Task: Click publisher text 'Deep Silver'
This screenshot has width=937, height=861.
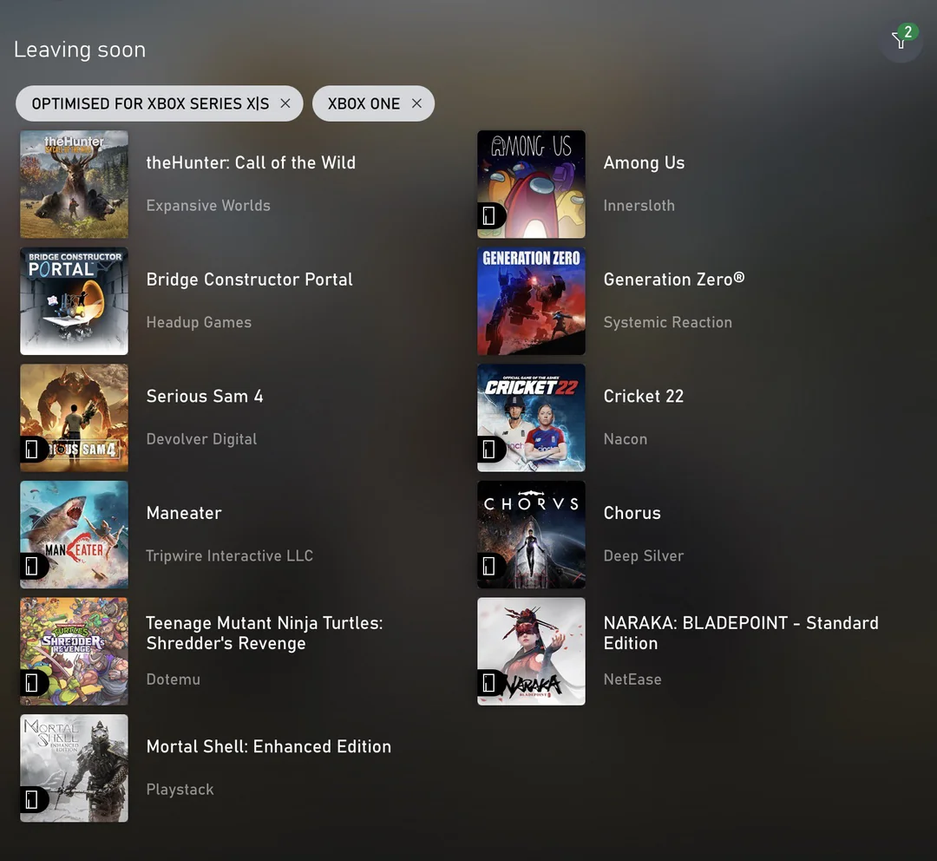Action: [x=644, y=556]
